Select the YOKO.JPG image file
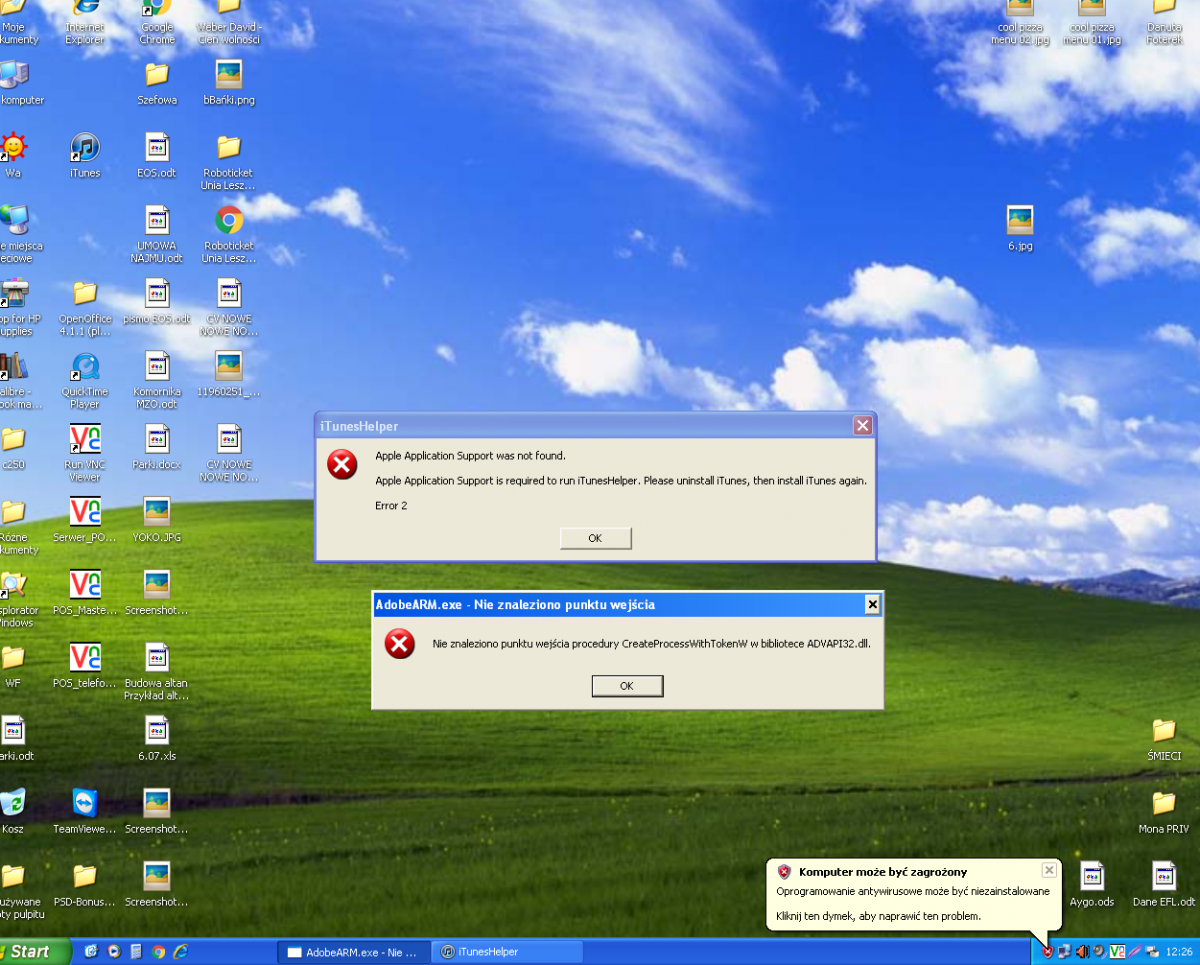The height and width of the screenshot is (965, 1200). click(157, 520)
